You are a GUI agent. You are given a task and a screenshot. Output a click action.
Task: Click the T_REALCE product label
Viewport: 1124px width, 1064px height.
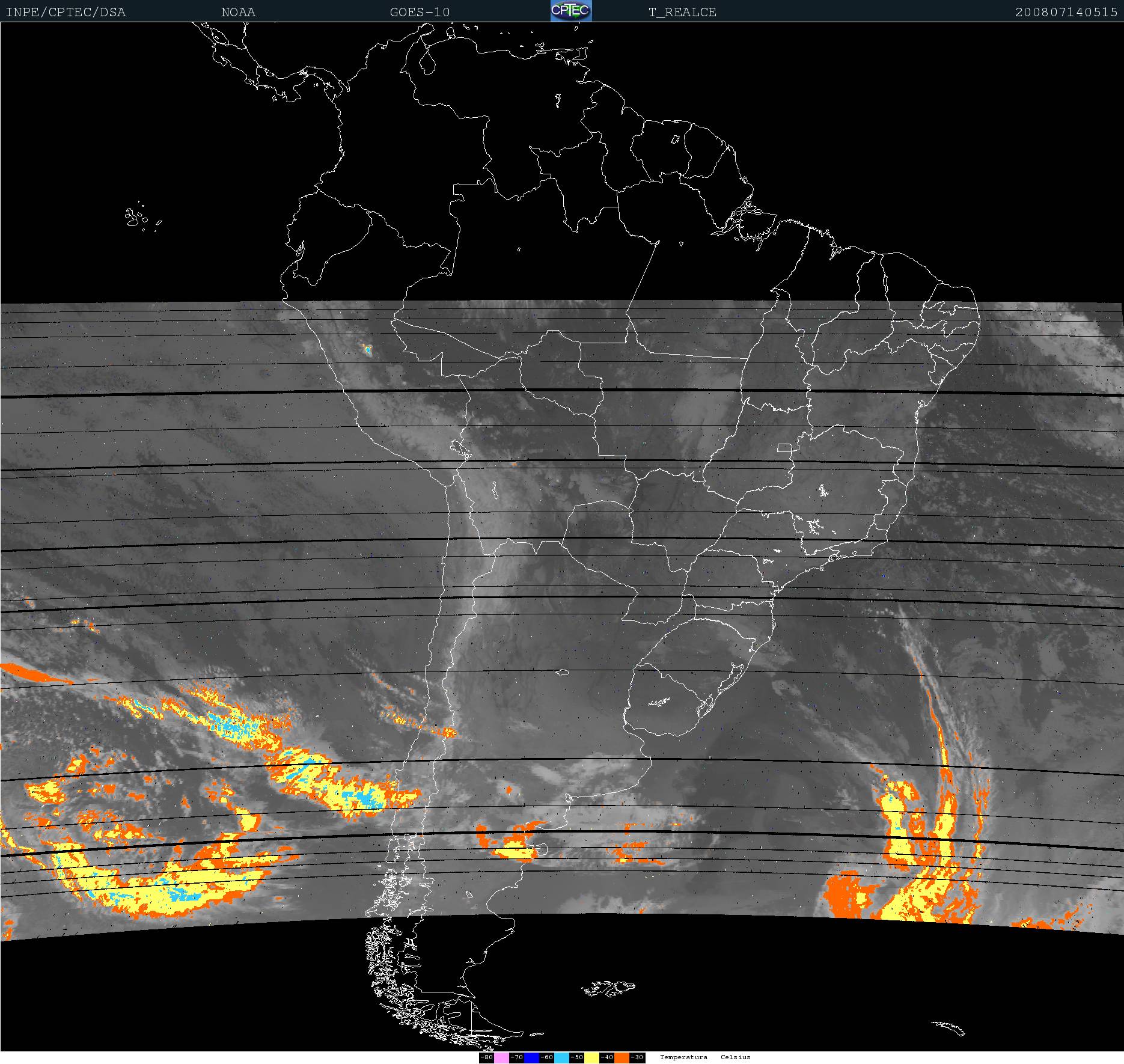click(x=682, y=13)
